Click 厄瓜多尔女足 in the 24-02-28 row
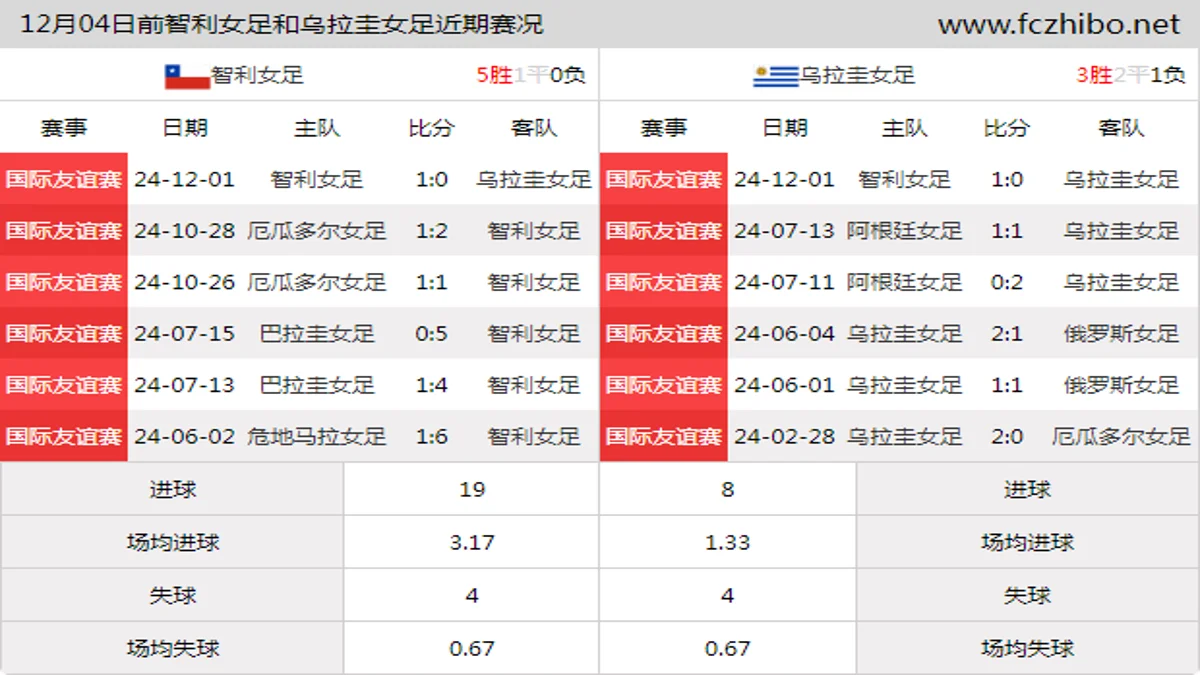This screenshot has width=1200, height=675. pos(1122,436)
